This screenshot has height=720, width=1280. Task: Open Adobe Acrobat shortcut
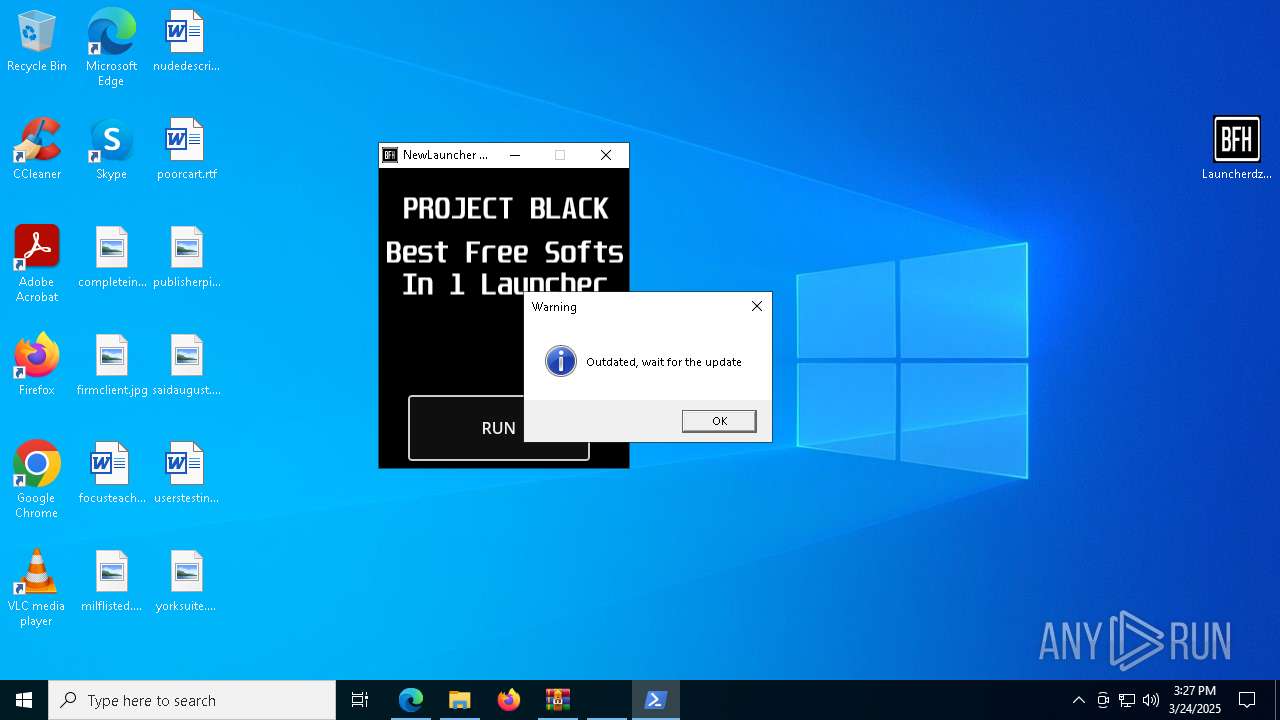pos(37,264)
